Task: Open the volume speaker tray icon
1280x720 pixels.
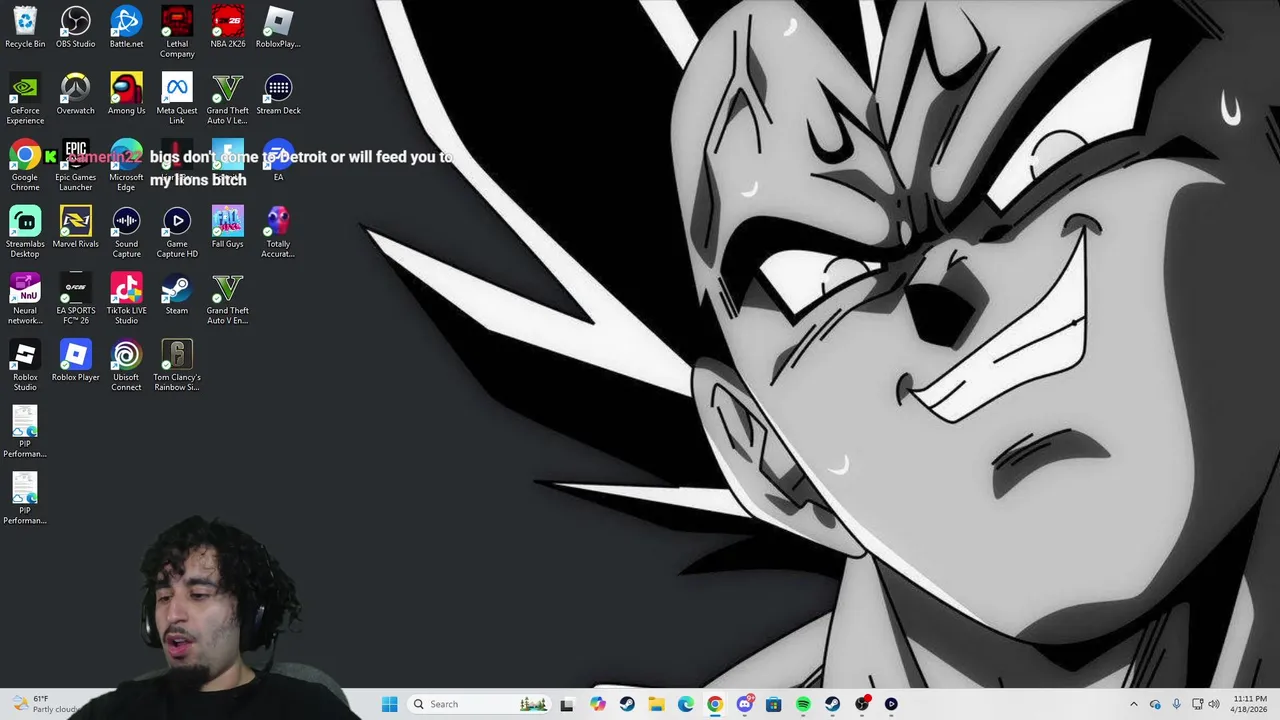Action: (x=1214, y=704)
